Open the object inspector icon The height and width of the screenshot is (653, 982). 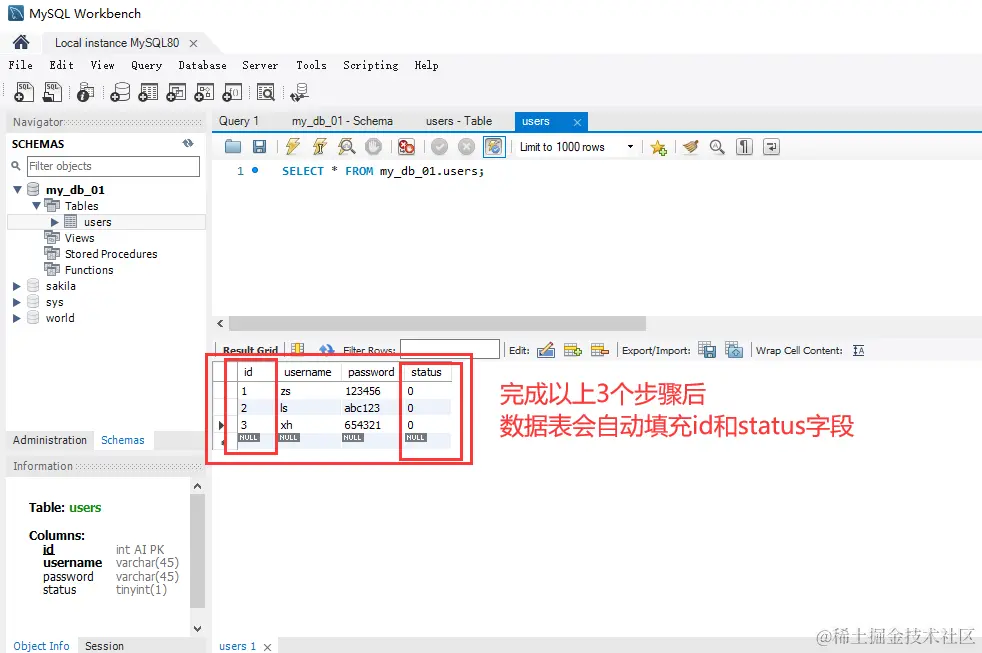pyautogui.click(x=85, y=93)
